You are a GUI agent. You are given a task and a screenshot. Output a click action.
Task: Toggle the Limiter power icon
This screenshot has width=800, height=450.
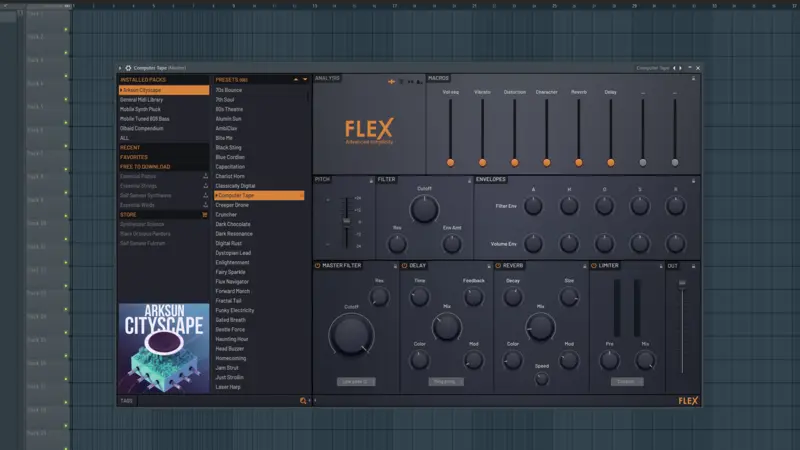(593, 266)
